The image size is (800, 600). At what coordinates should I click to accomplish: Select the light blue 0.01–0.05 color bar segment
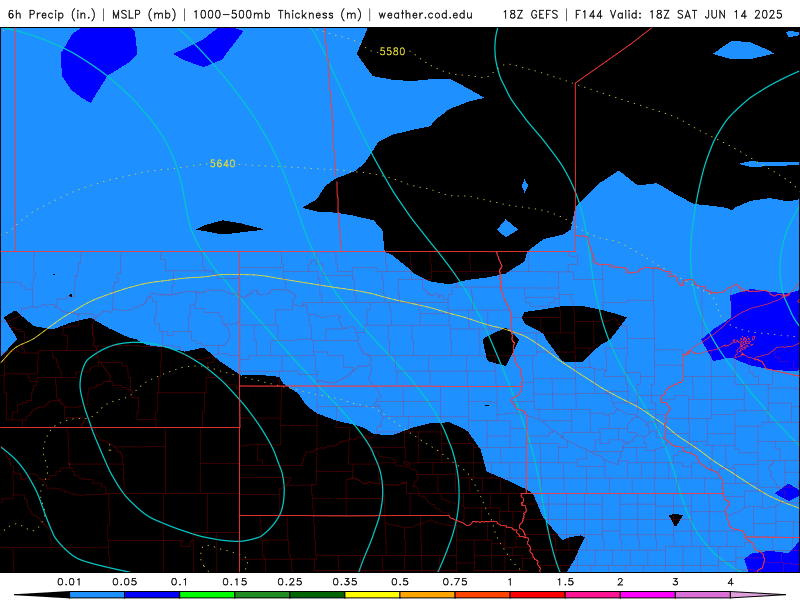97,595
